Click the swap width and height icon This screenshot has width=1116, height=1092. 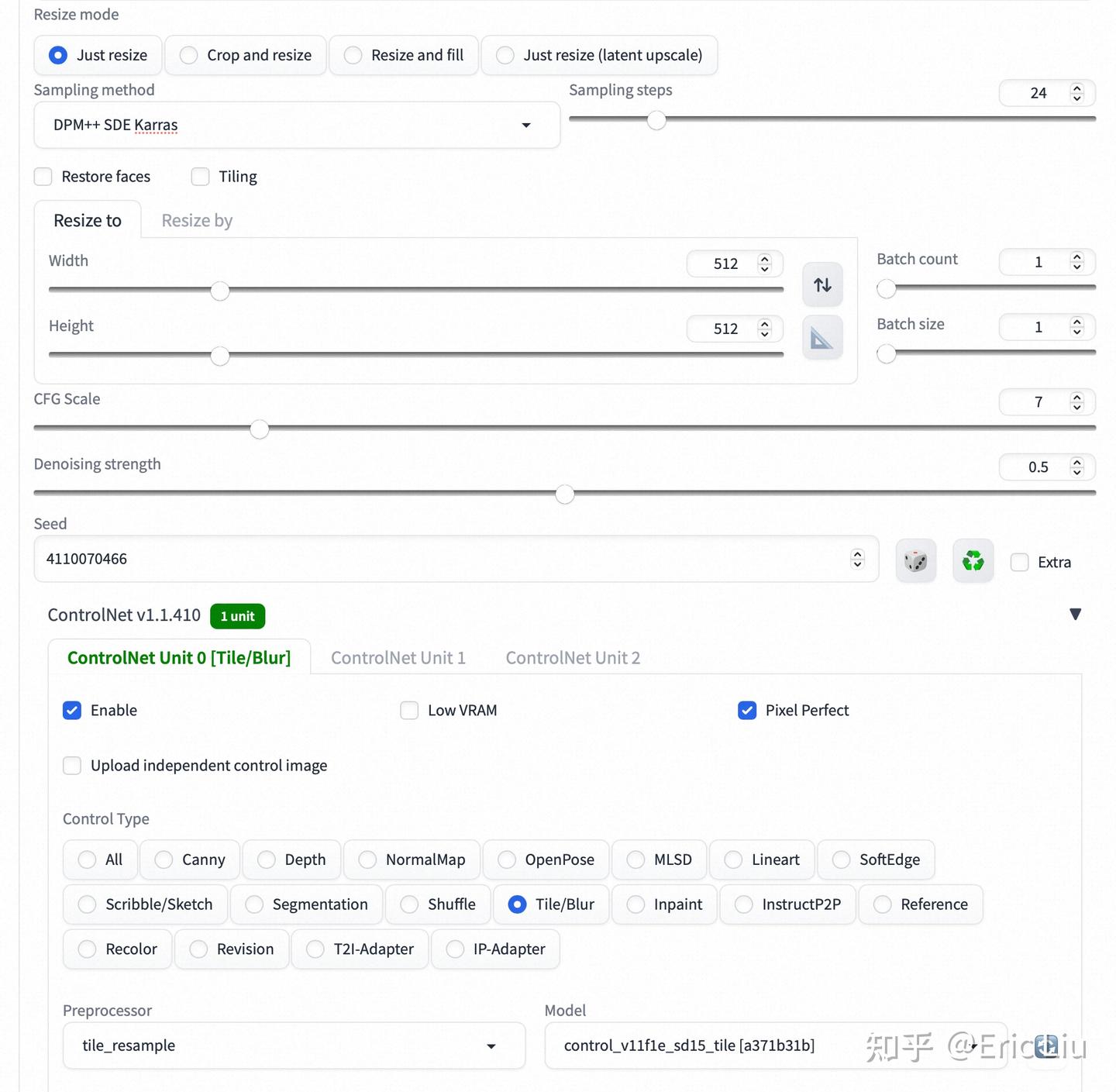(x=822, y=285)
